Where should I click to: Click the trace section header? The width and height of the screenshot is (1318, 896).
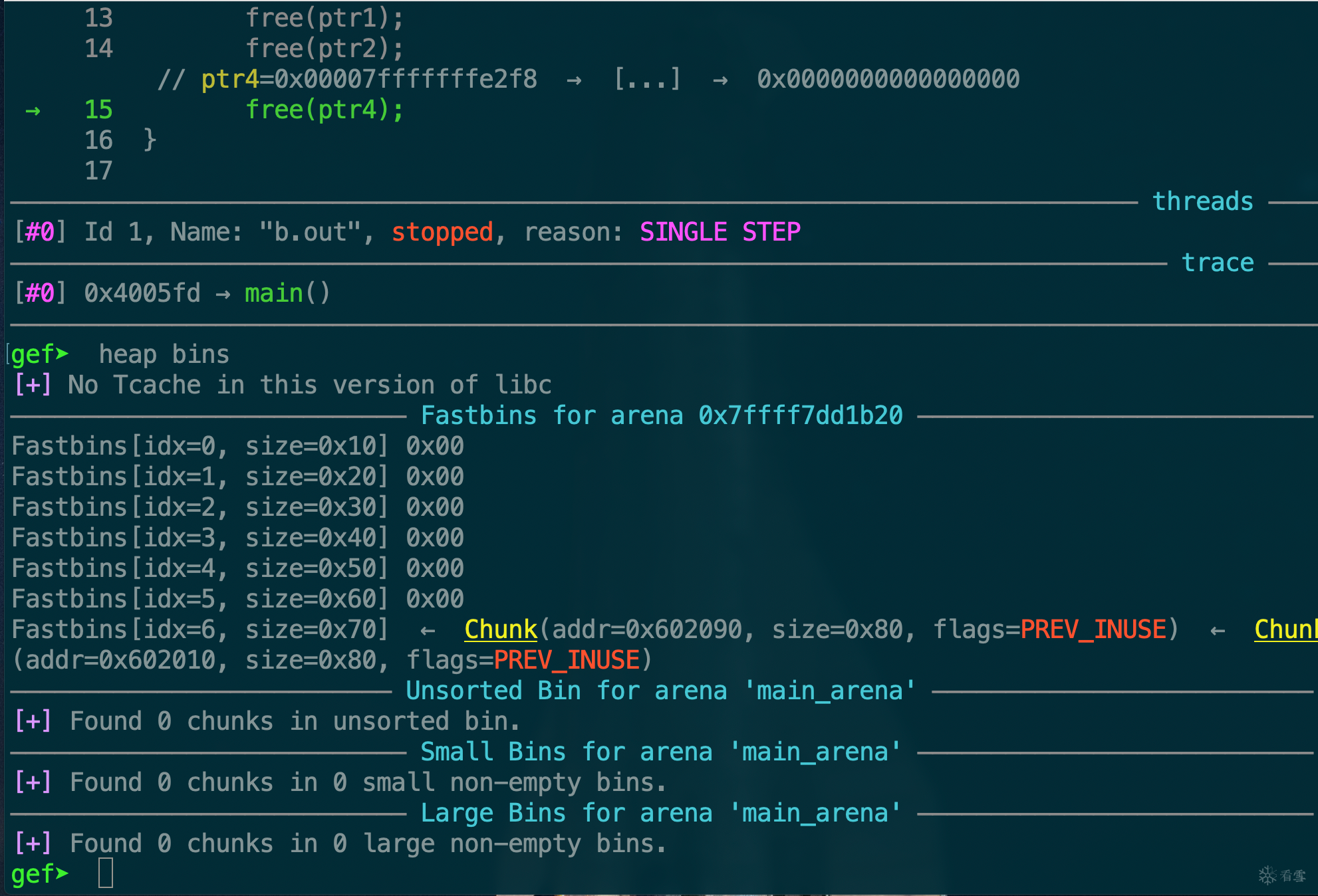tap(1218, 263)
